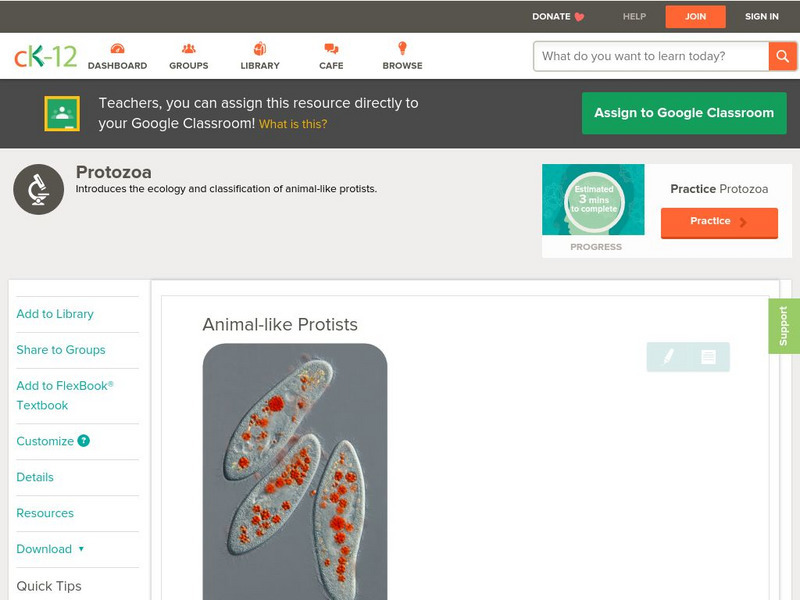Open the green Support side tab
This screenshot has width=800, height=600.
coord(783,326)
